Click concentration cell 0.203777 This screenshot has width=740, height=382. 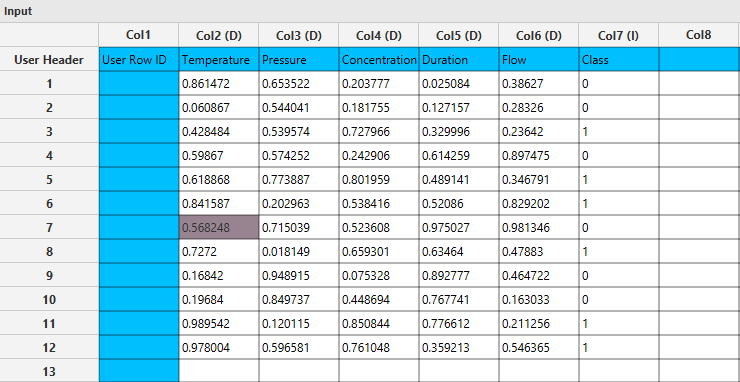(379, 84)
